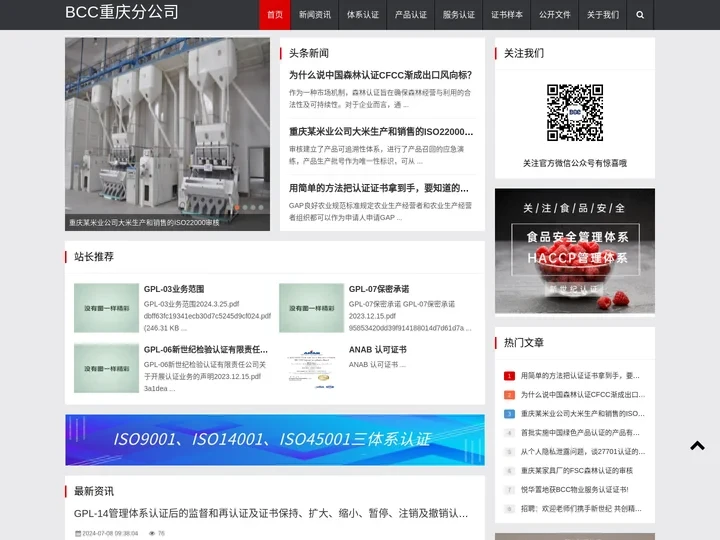This screenshot has width=720, height=540.
Task: Click the 食品安全管理体系 HACCP banner
Action: click(575, 251)
